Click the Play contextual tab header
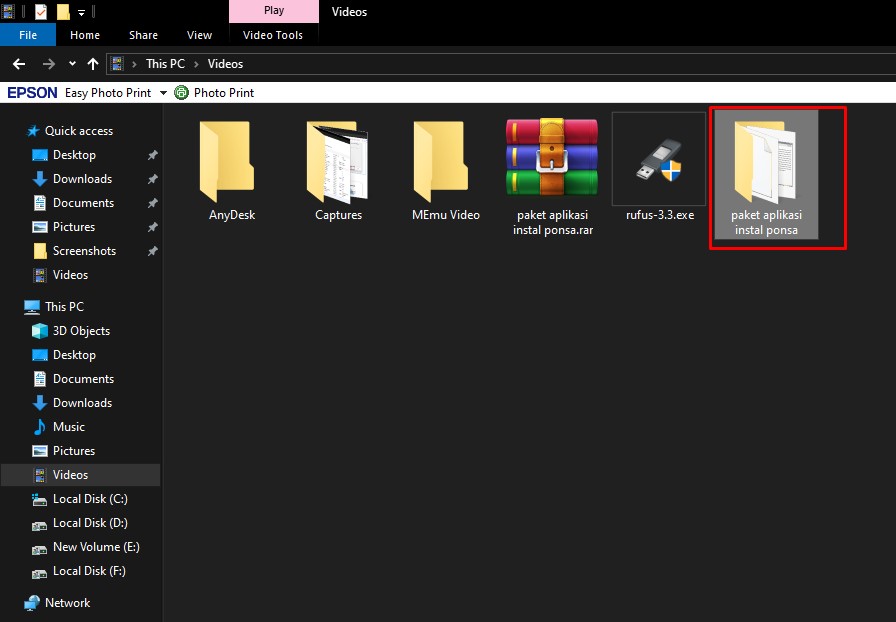This screenshot has width=896, height=622. (274, 11)
